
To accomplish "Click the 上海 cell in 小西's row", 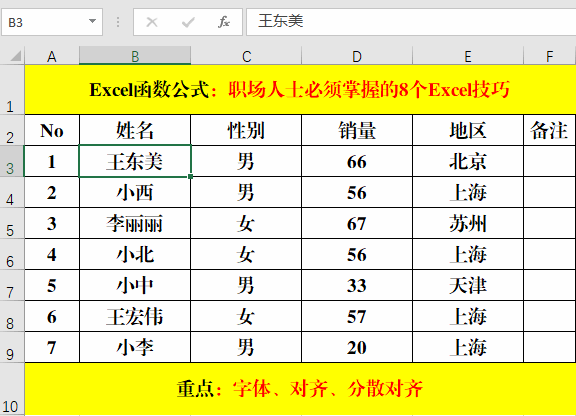I will pyautogui.click(x=468, y=192).
